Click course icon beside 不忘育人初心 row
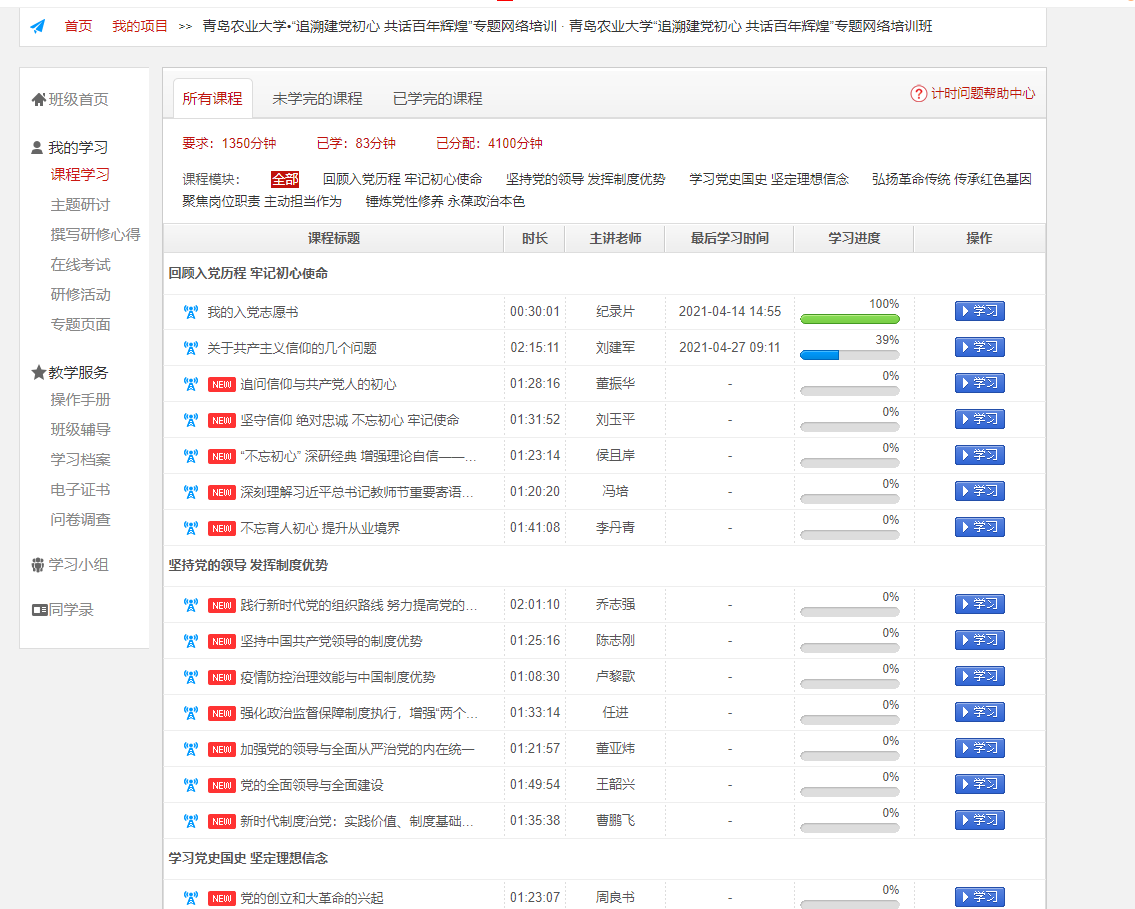This screenshot has height=909, width=1135. [190, 528]
